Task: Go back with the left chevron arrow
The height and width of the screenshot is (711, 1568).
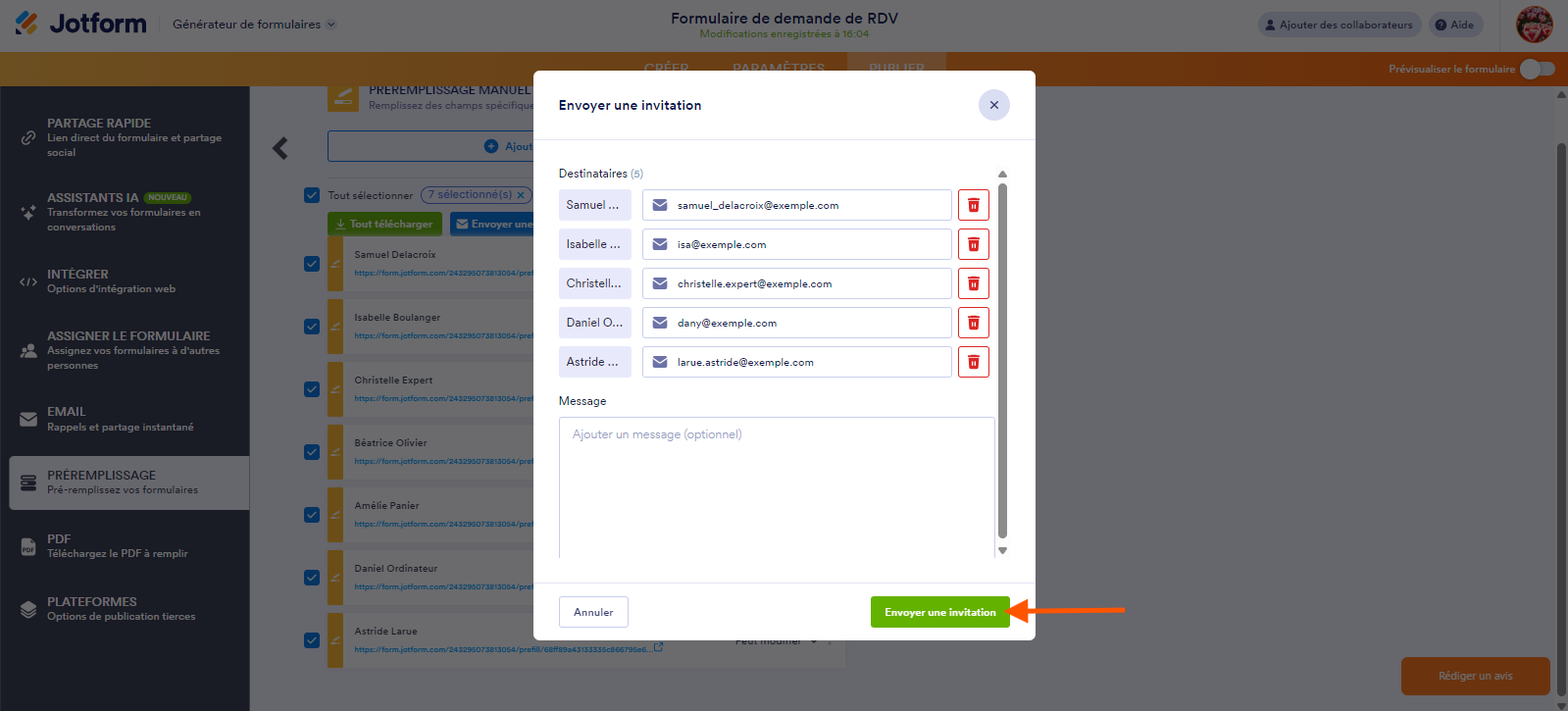Action: [x=280, y=148]
